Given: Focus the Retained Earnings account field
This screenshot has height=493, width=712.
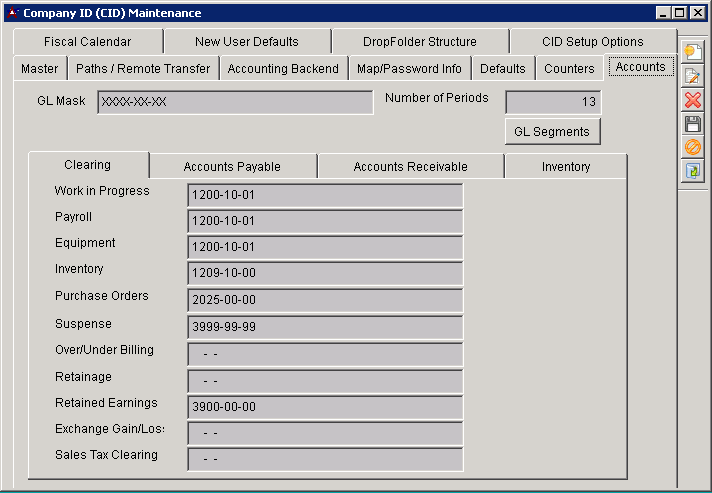Looking at the screenshot, I should (324, 407).
